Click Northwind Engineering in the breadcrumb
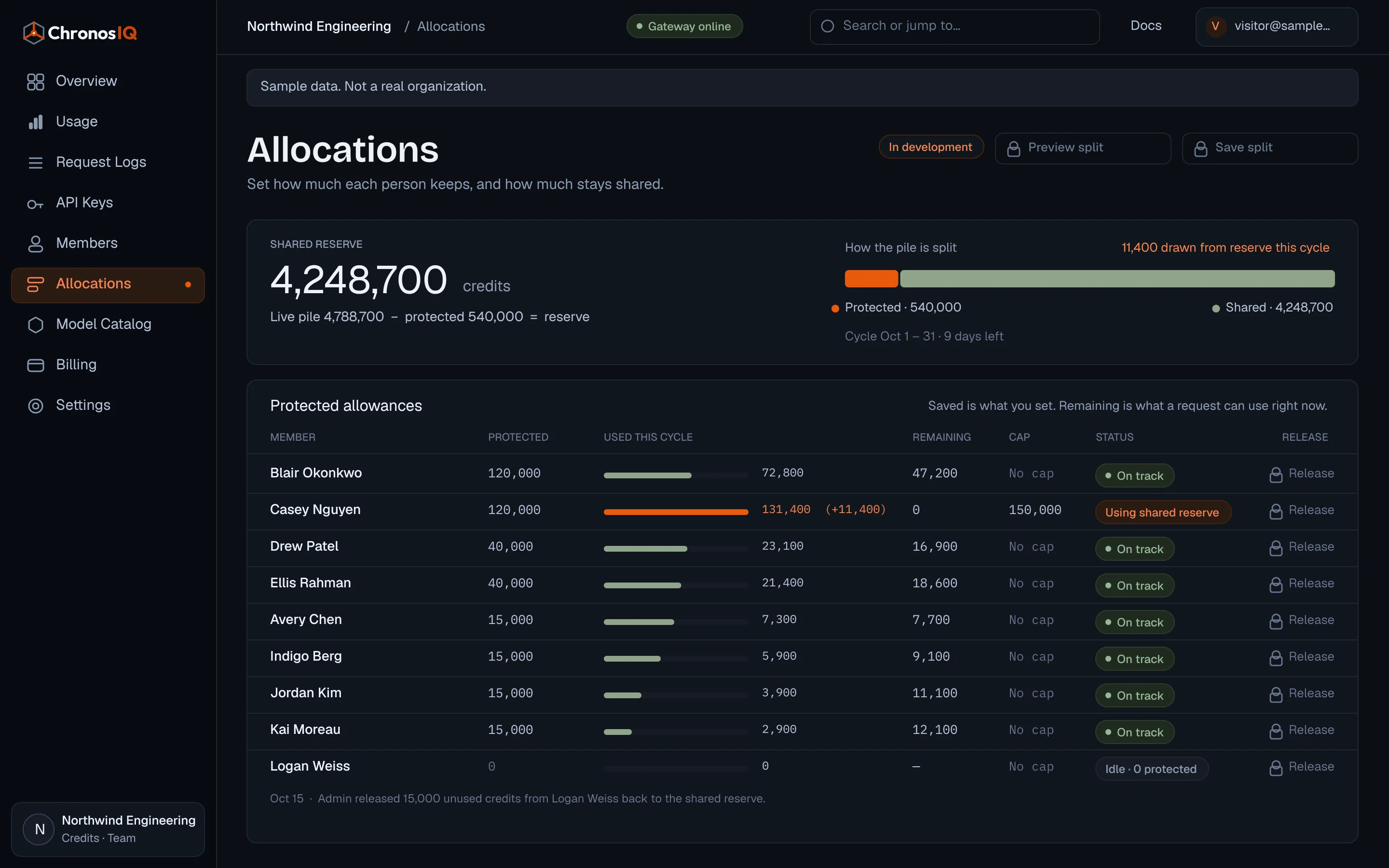1389x868 pixels. point(319,27)
